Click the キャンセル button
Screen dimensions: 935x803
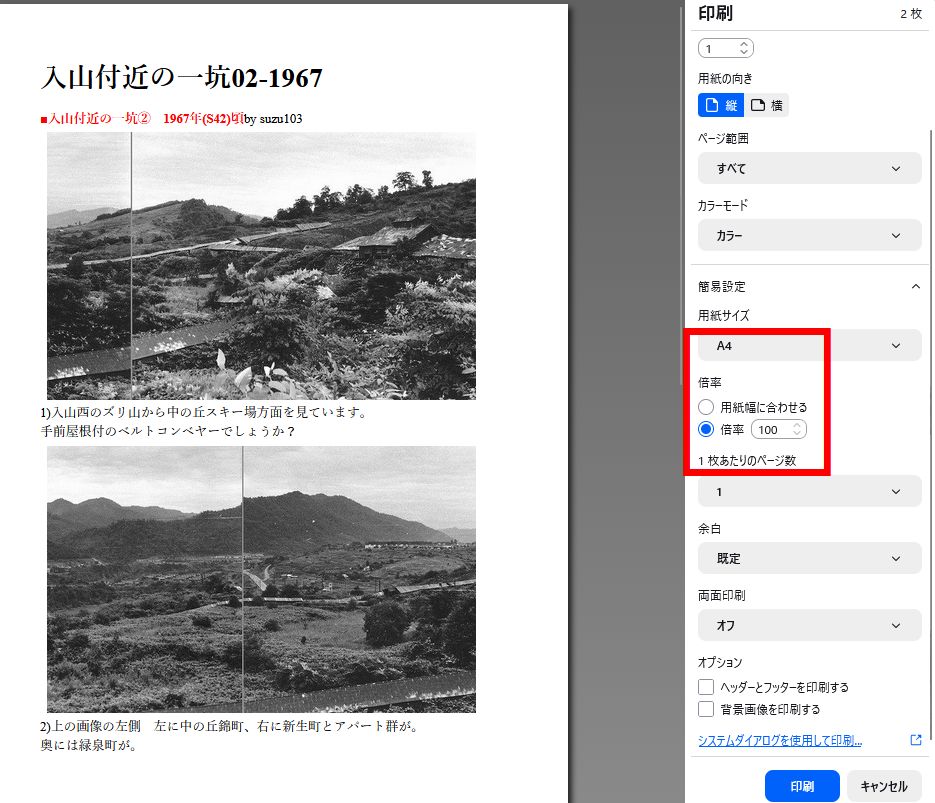[883, 786]
